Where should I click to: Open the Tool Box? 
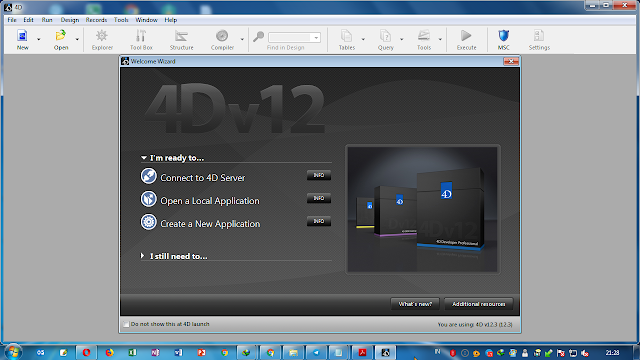click(x=141, y=36)
